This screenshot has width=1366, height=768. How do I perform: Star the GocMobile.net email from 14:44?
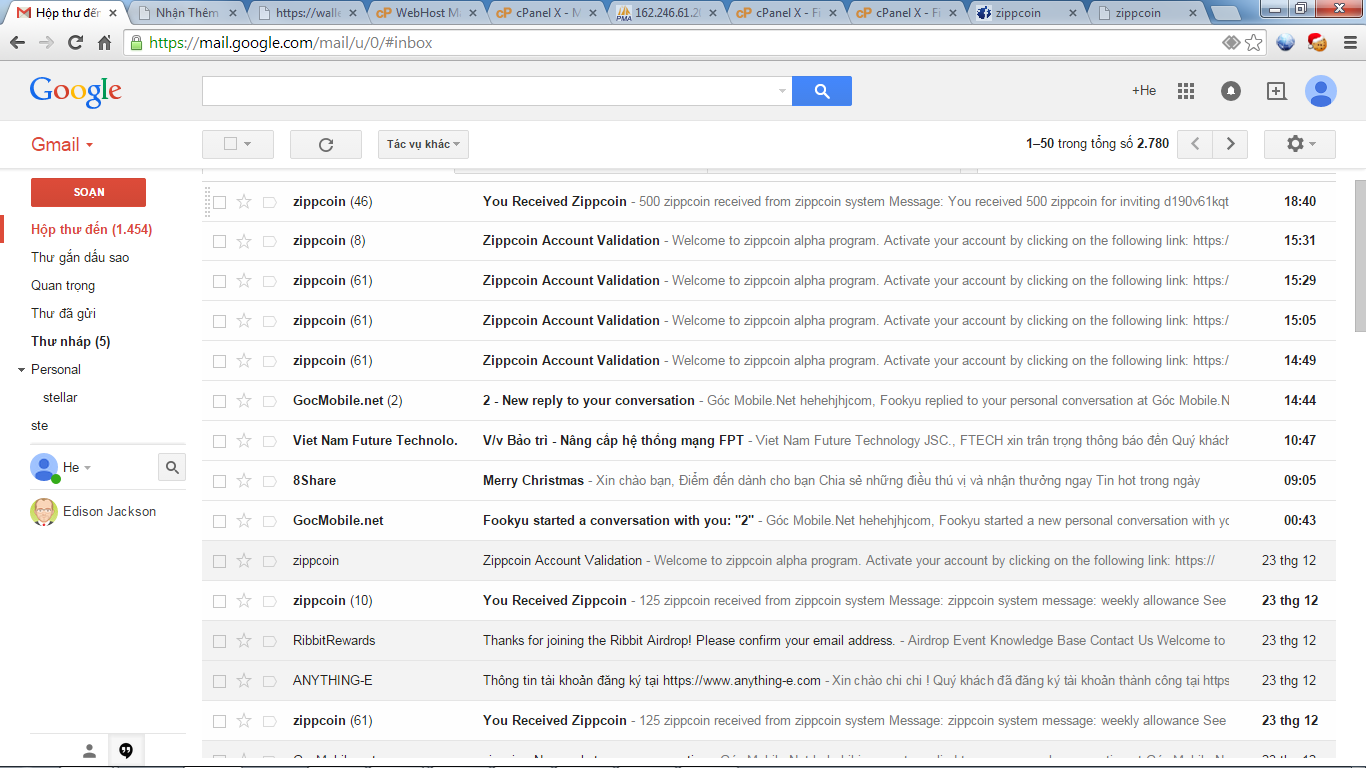click(x=244, y=401)
